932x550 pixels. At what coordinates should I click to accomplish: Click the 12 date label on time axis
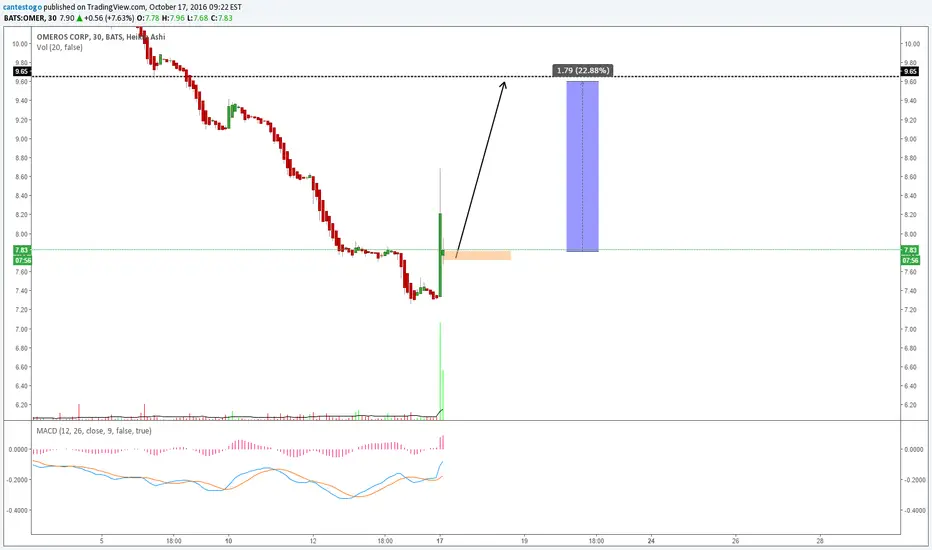coord(313,540)
